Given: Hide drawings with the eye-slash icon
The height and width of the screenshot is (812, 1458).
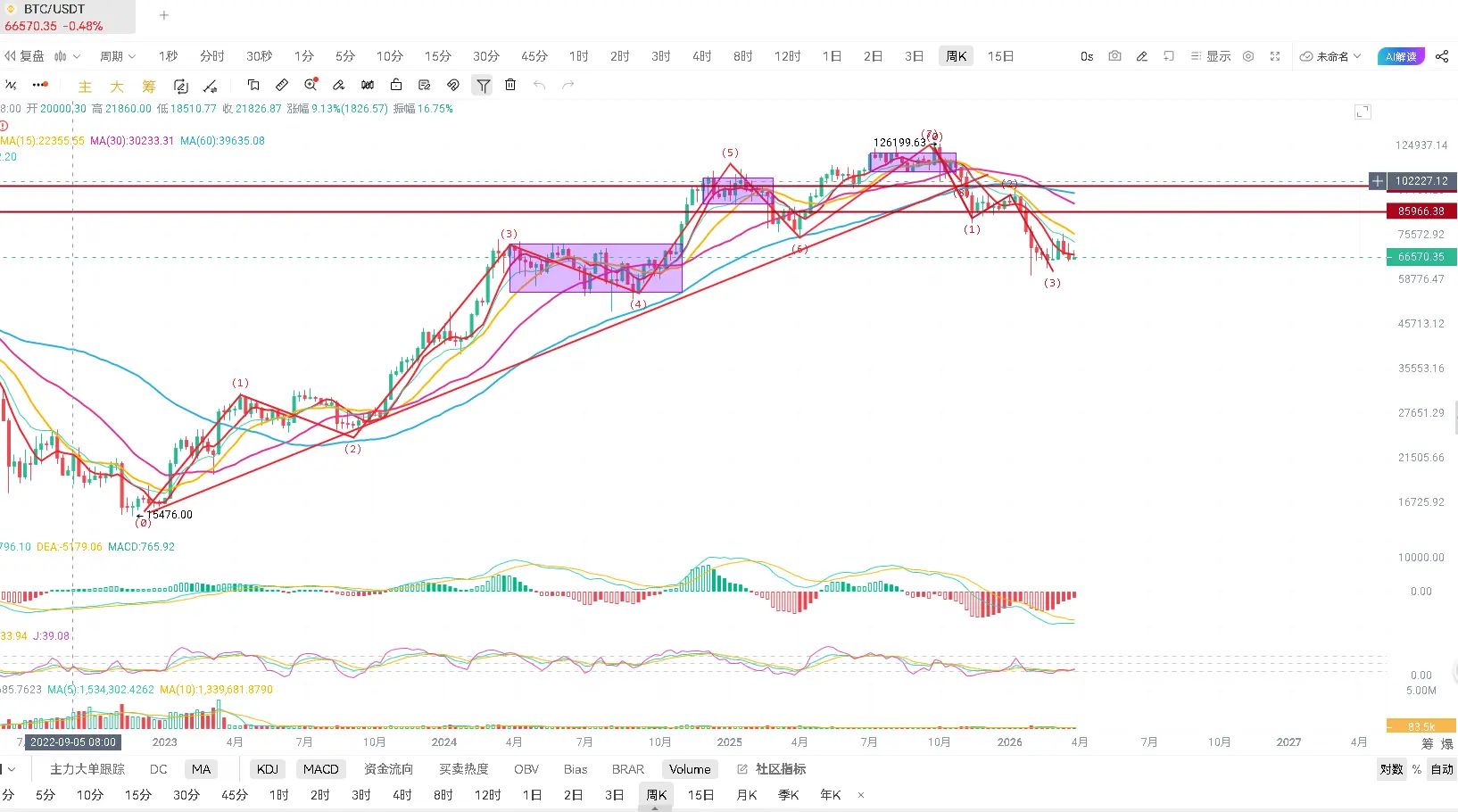Looking at the screenshot, I should pyautogui.click(x=453, y=85).
